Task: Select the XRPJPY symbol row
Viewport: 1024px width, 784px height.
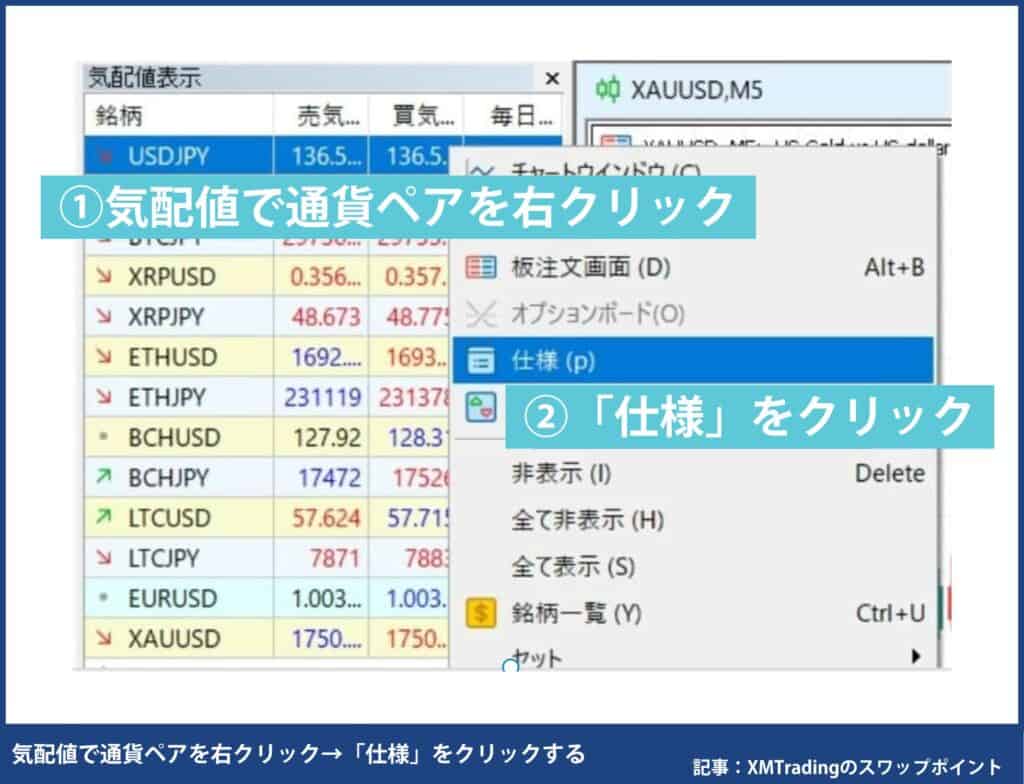Action: pos(267,317)
